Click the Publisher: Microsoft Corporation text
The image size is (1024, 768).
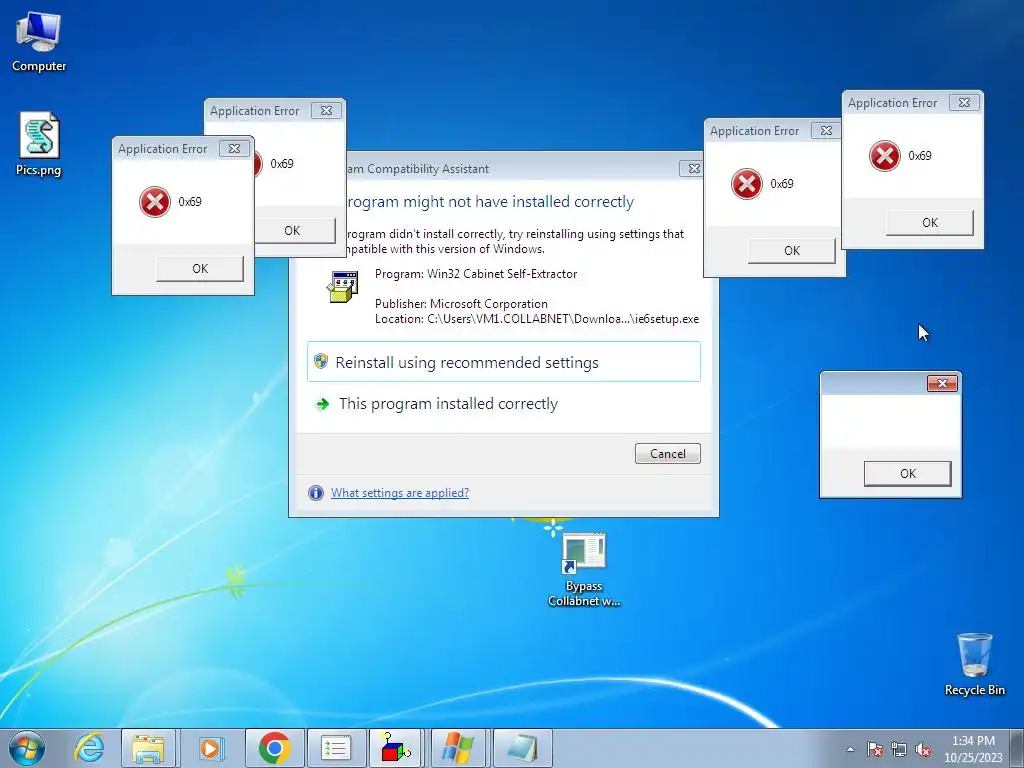tap(461, 304)
